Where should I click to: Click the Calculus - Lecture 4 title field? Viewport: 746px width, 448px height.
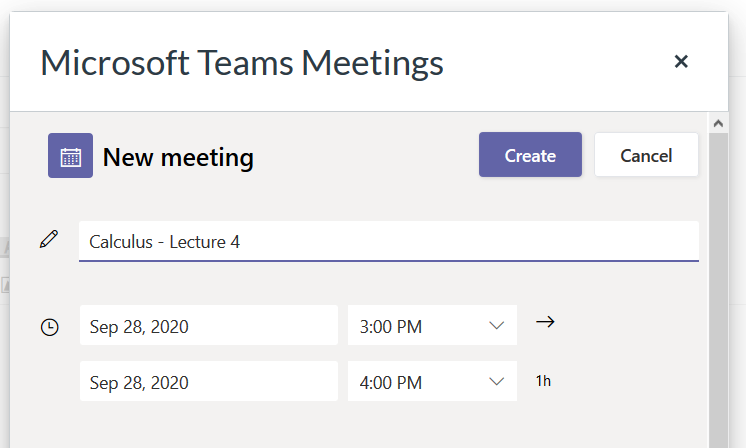point(389,241)
